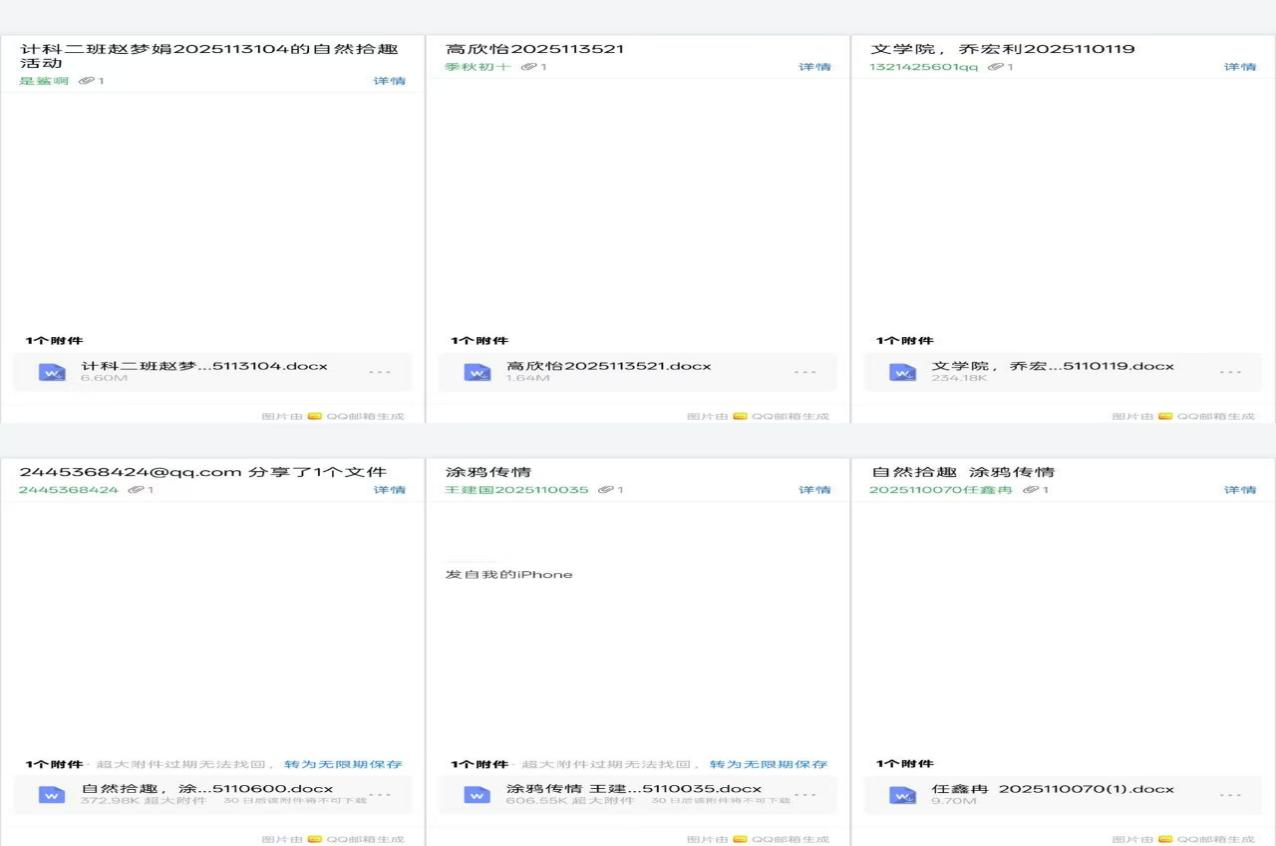Click Word icon of 任鑫冉 2025110070(1).docx
1276x846 pixels.
pos(903,795)
